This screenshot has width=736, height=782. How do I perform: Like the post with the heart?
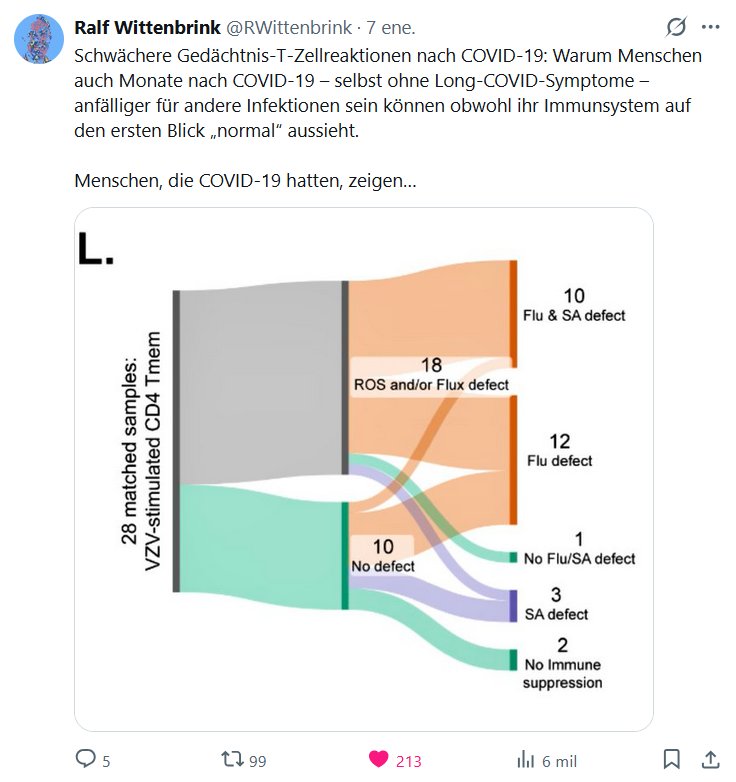[379, 760]
